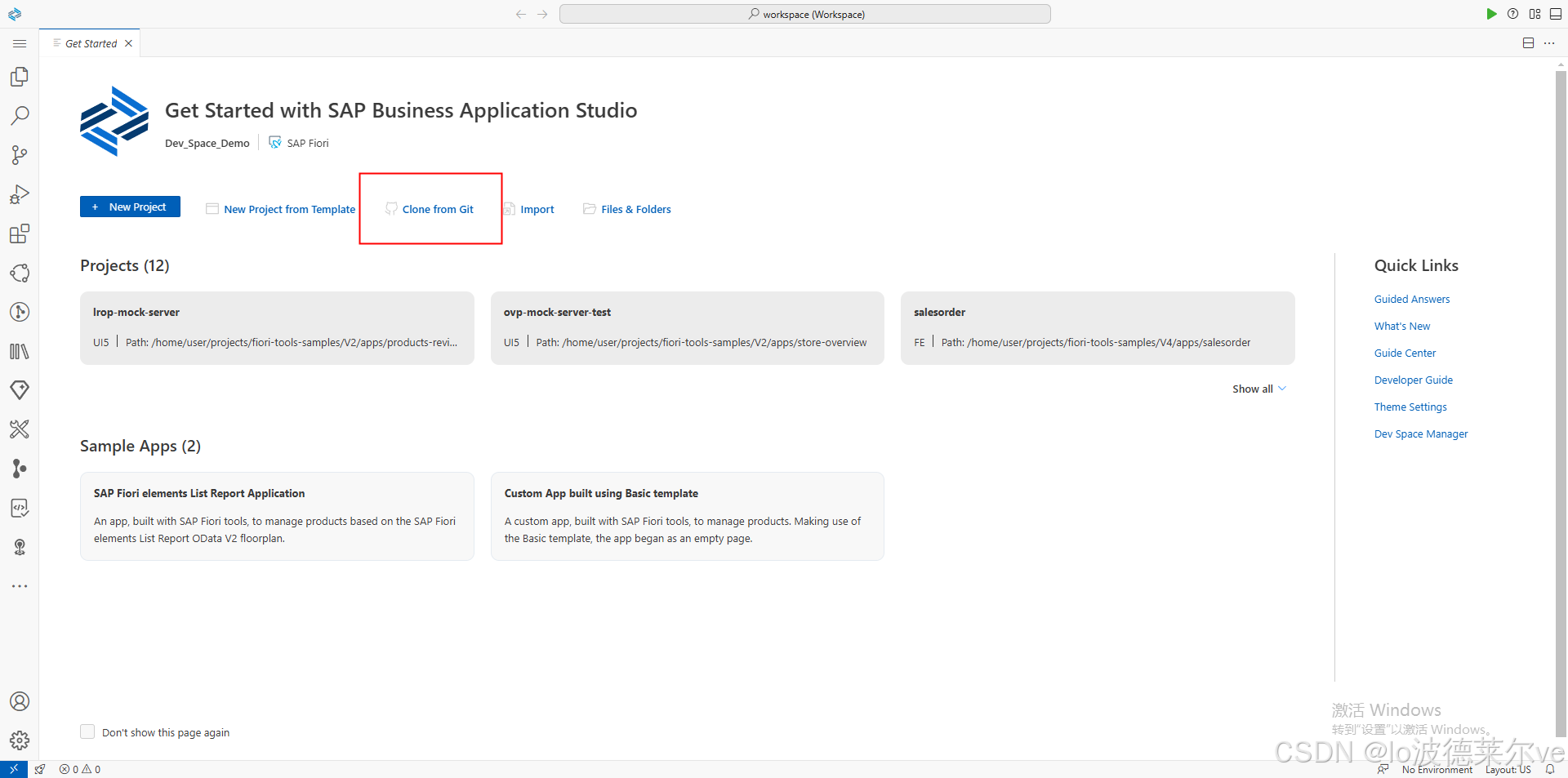Split the editor layout icon
1568x778 pixels.
(1528, 43)
